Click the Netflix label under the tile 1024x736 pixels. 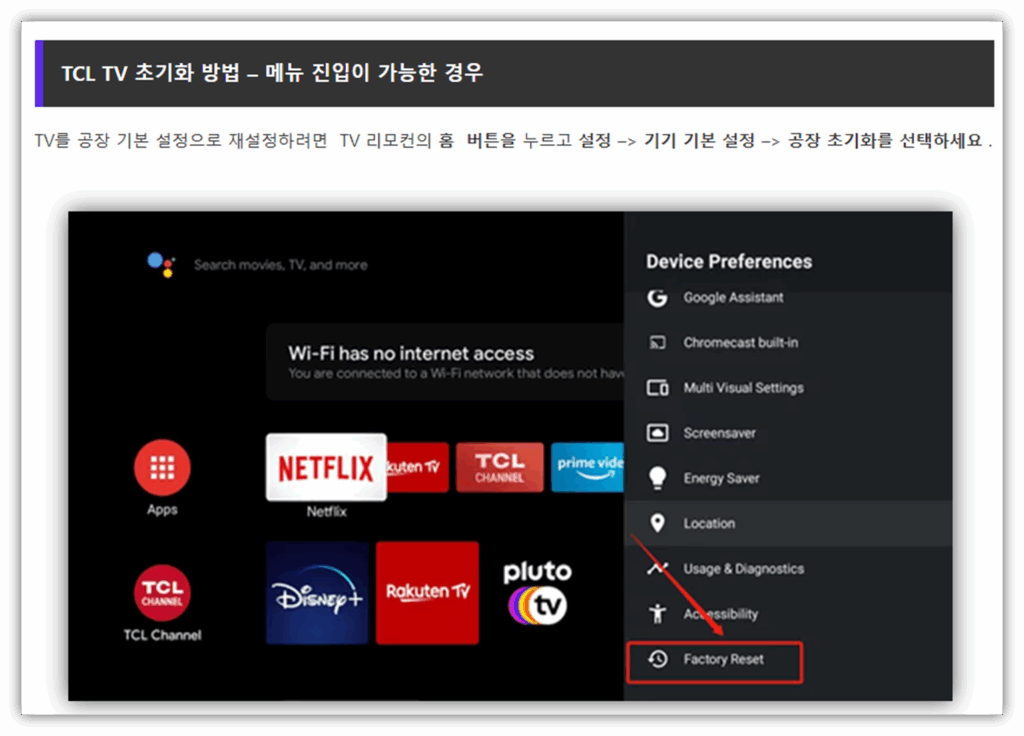click(x=326, y=511)
